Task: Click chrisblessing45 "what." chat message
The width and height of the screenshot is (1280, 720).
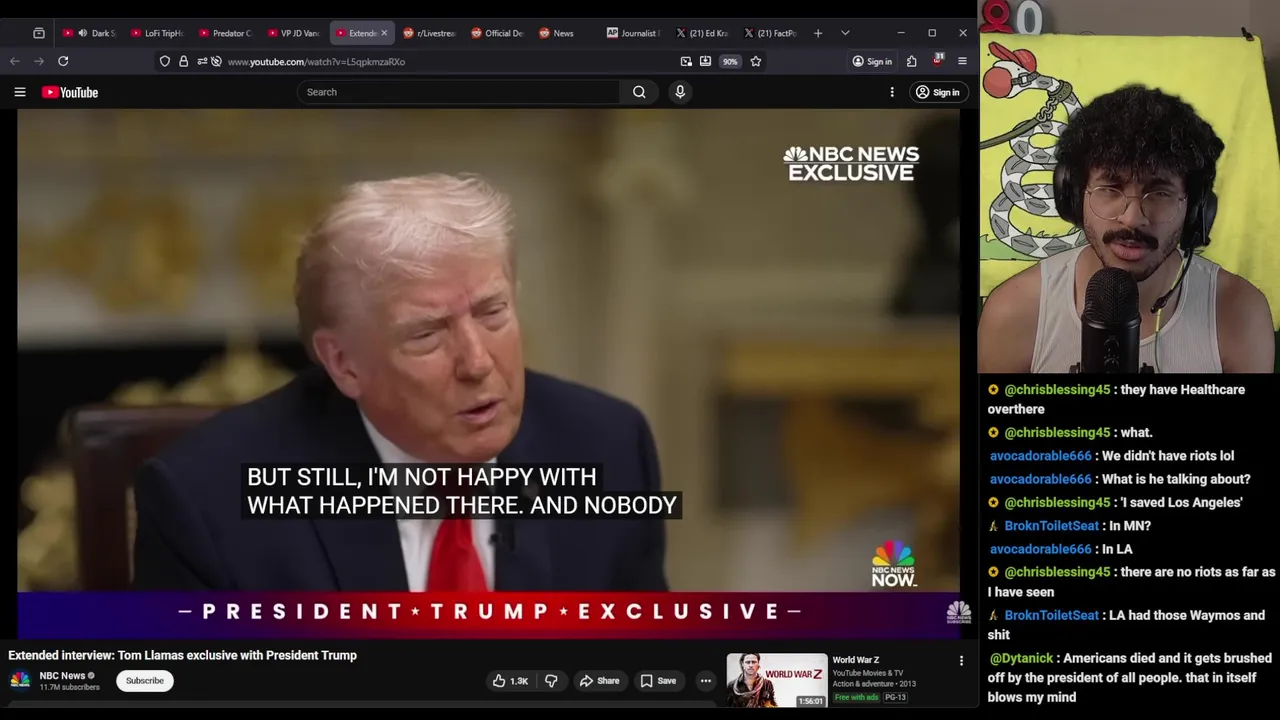Action: (x=1070, y=432)
